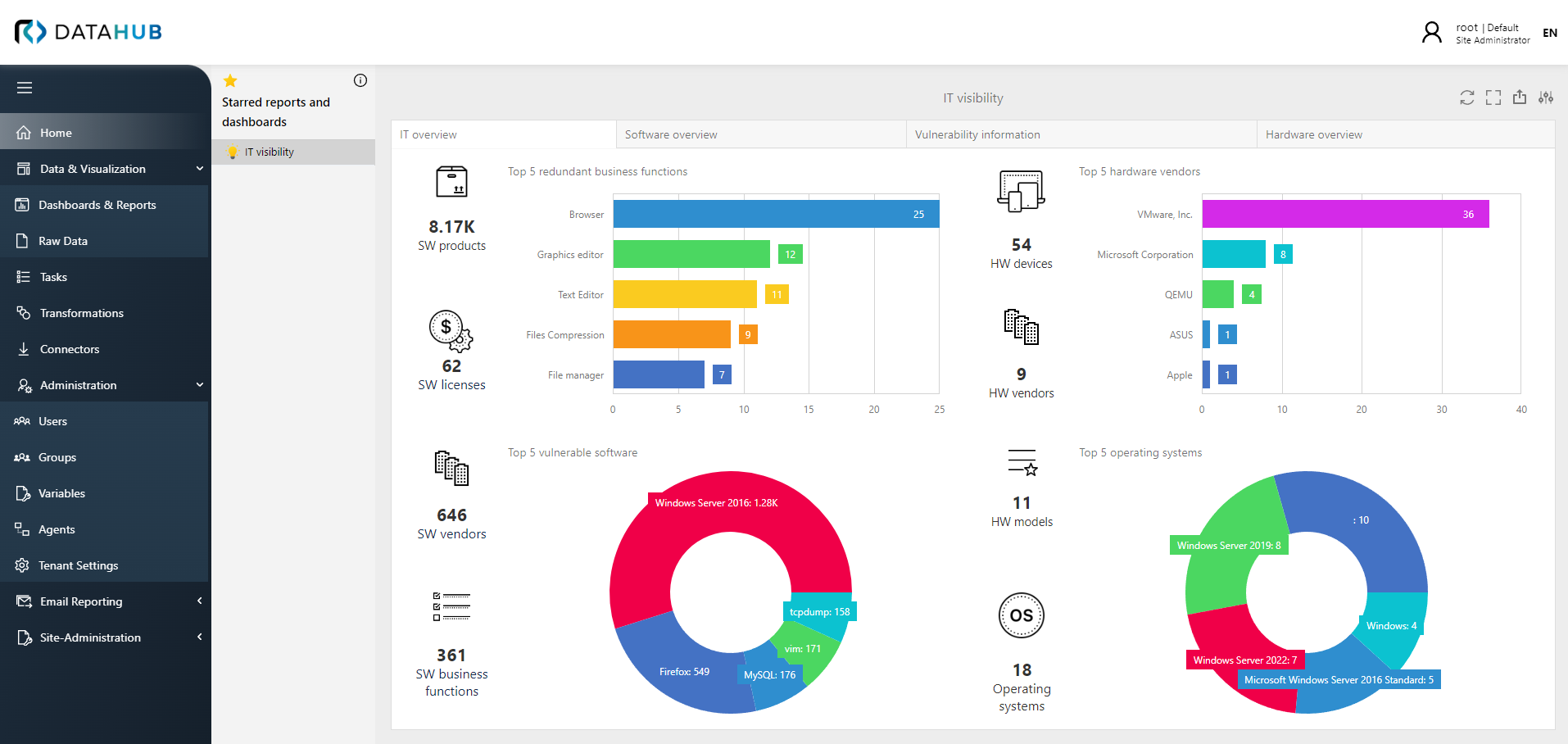
Task: Click the yellow star icon
Action: 230,80
